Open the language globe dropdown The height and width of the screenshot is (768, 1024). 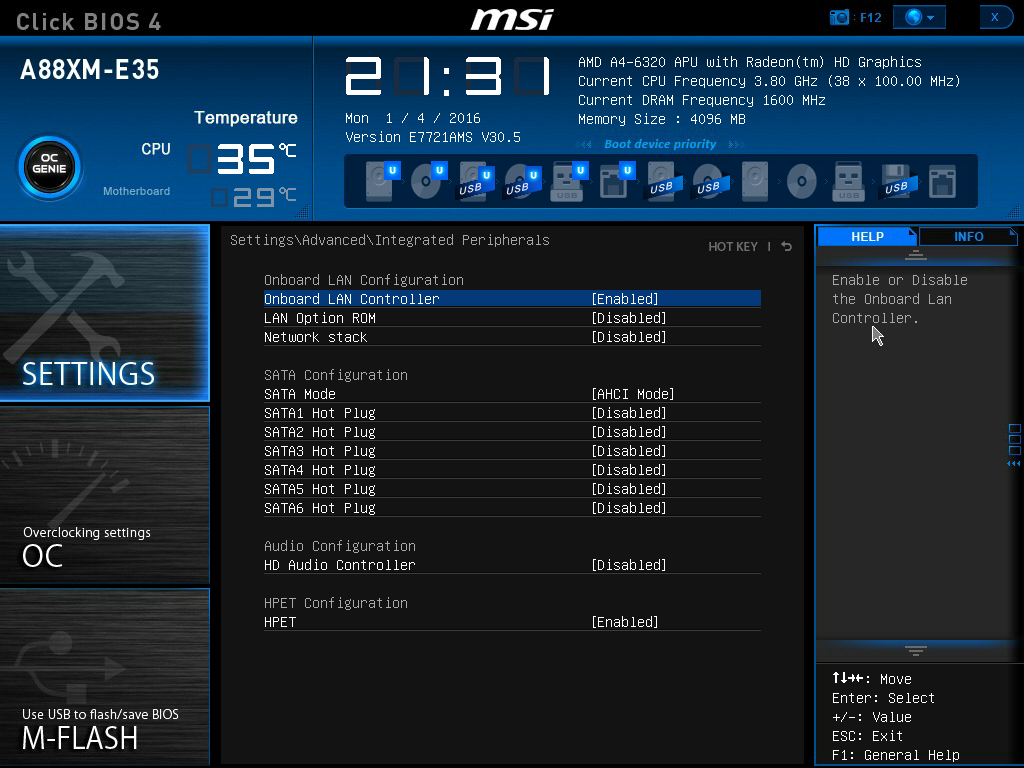920,17
